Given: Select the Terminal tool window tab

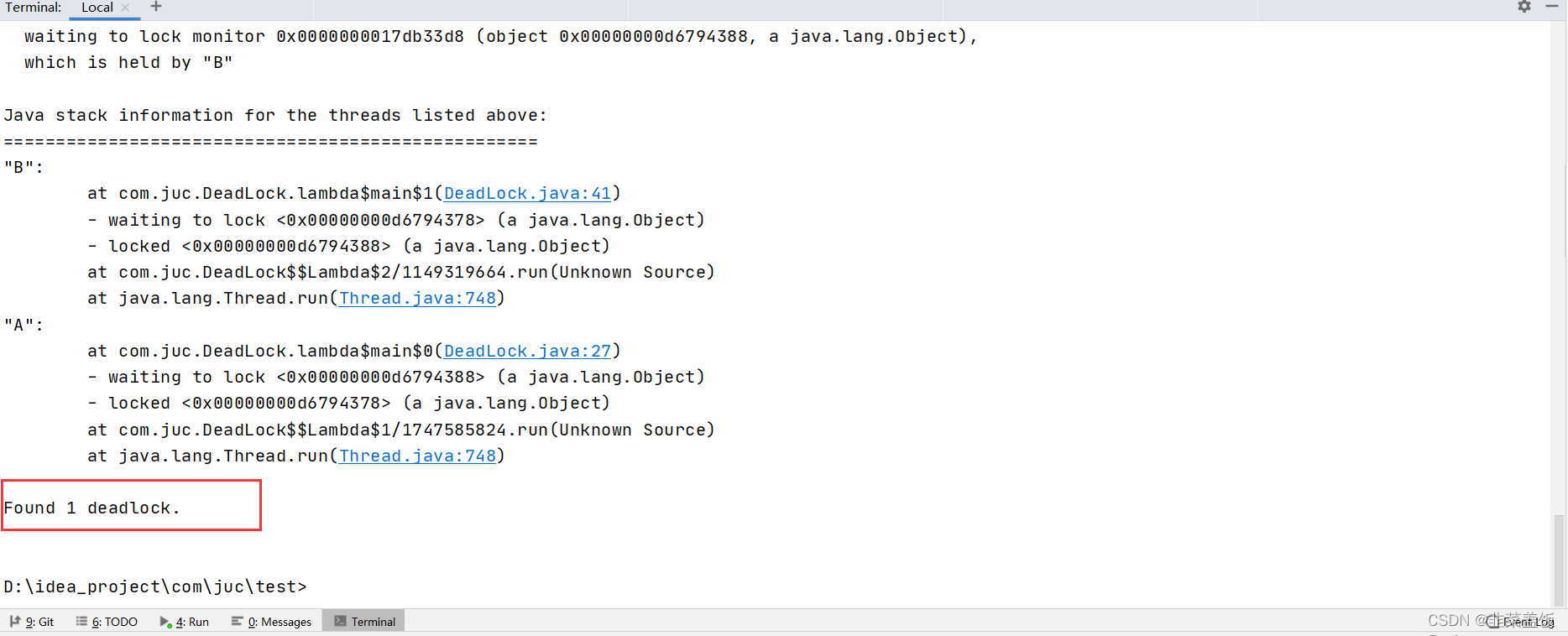Looking at the screenshot, I should (x=364, y=622).
